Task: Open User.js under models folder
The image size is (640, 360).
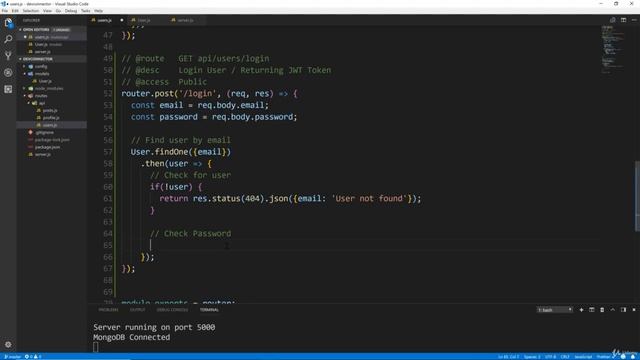Action: (45, 81)
